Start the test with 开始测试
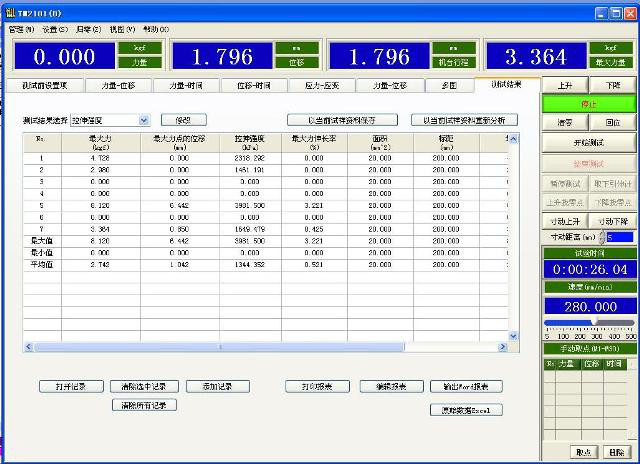 [x=589, y=143]
